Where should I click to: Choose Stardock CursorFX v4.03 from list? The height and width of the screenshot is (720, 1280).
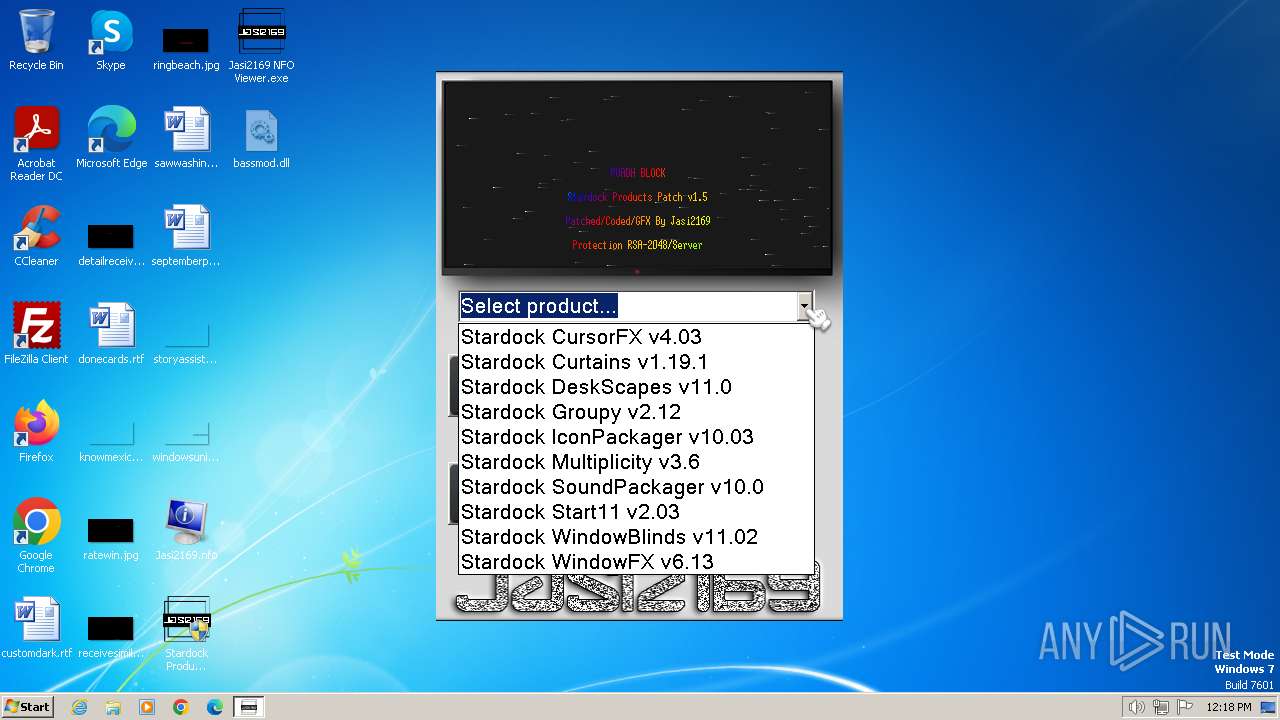point(636,337)
